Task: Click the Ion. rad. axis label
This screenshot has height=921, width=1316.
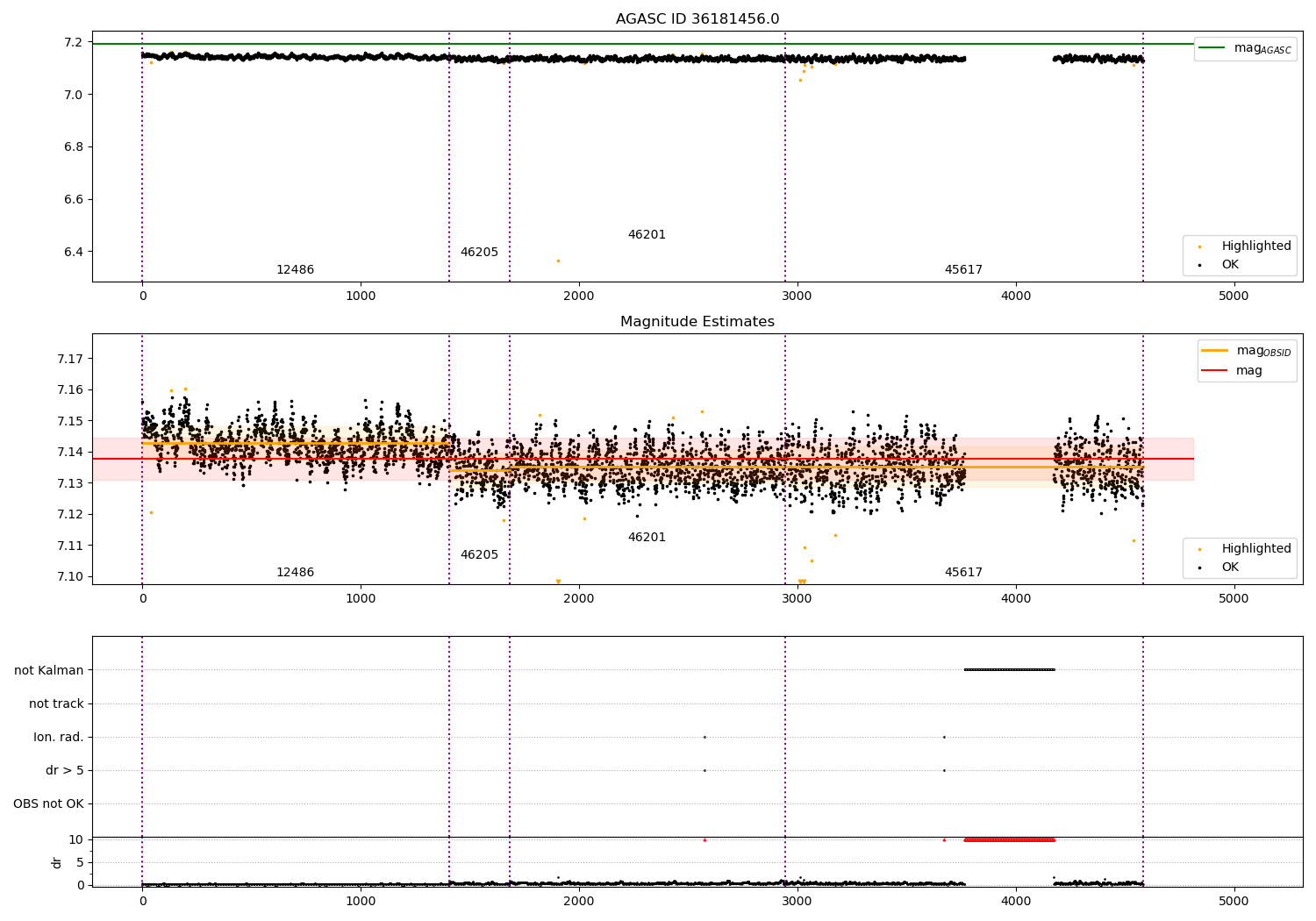Action: [59, 737]
